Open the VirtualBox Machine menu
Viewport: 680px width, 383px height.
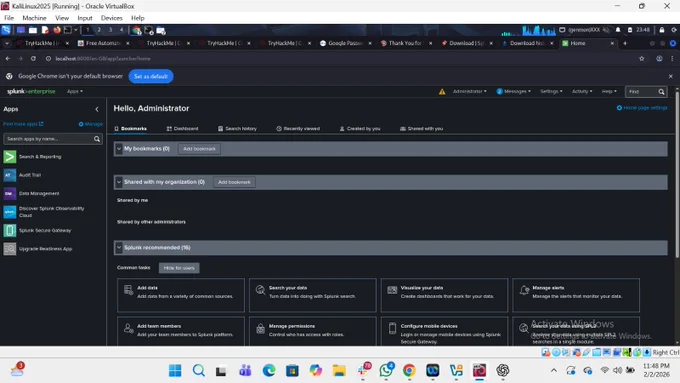click(x=34, y=18)
